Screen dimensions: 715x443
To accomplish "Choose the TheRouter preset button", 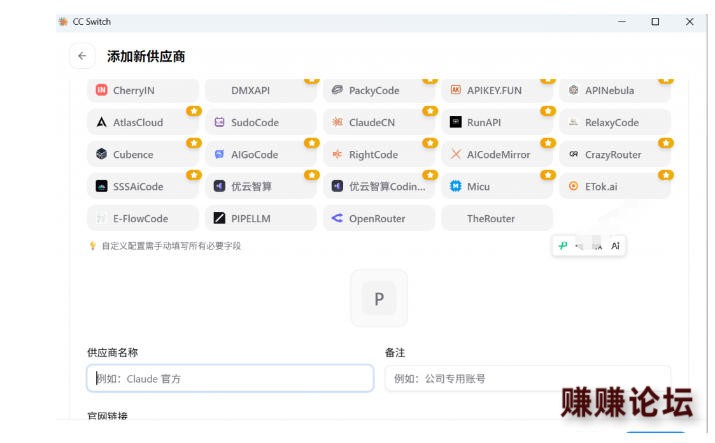I will tap(497, 218).
